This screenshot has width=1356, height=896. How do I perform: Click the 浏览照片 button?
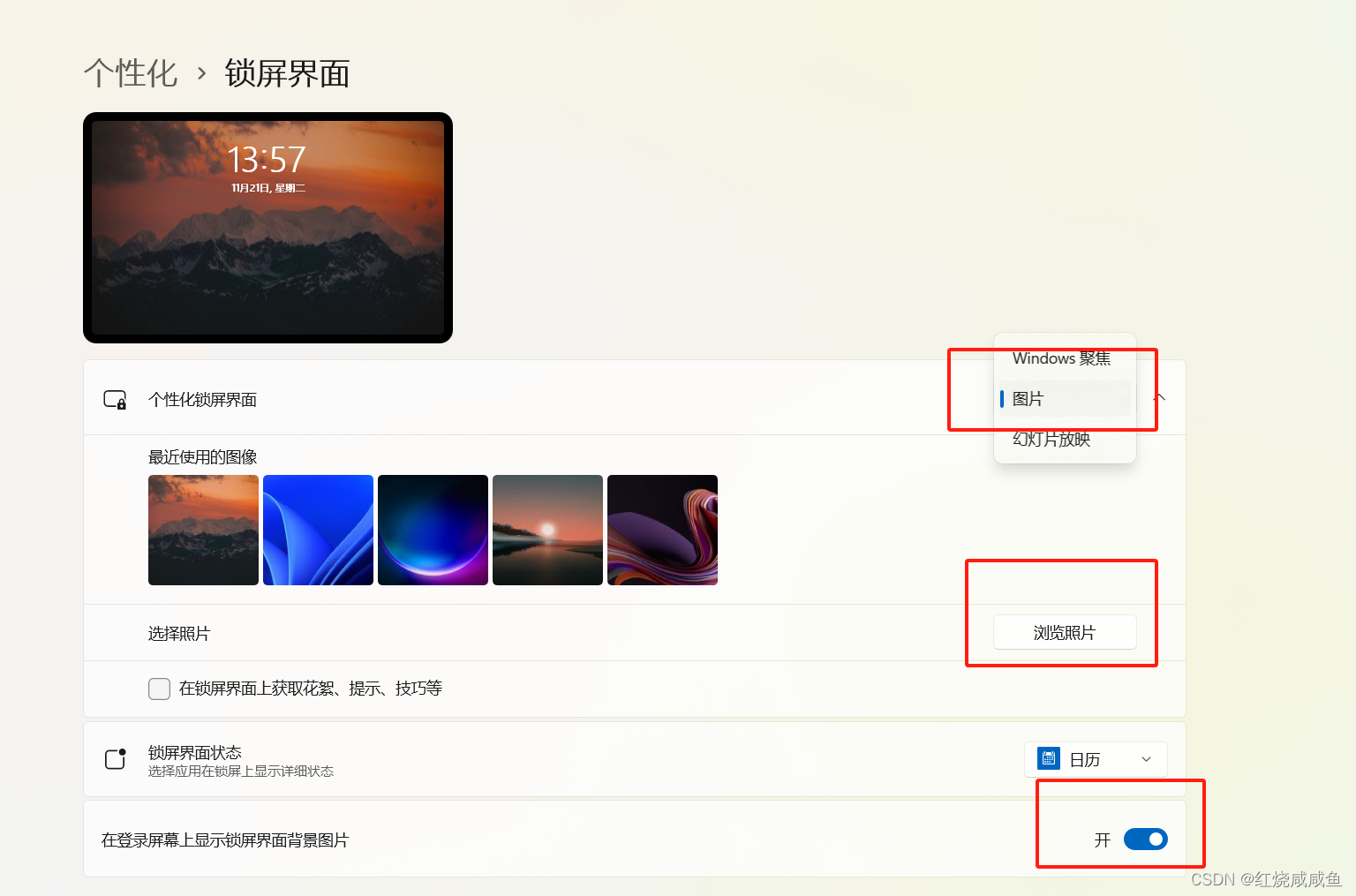(1064, 632)
